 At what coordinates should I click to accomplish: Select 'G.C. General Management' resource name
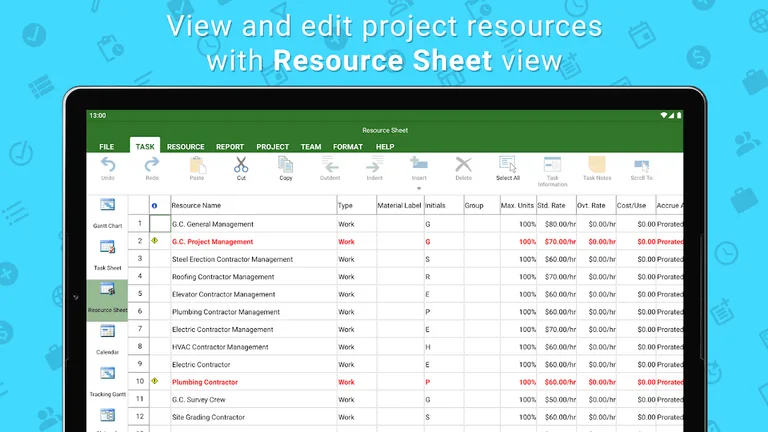point(213,224)
